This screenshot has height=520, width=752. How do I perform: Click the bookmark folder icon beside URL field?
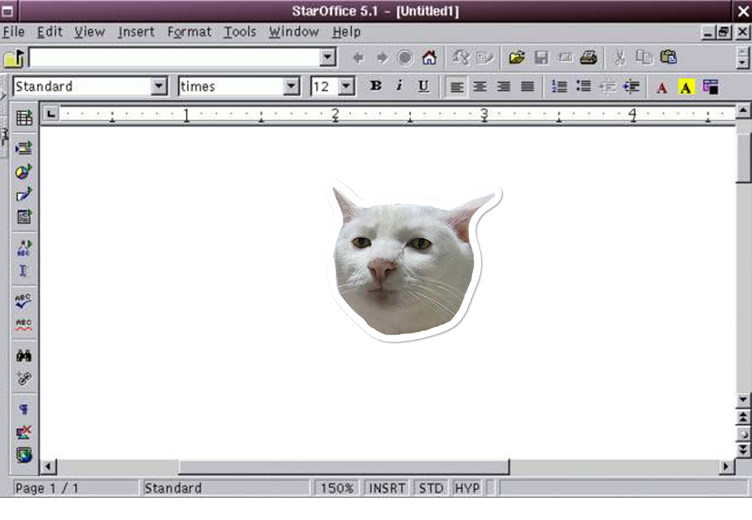coord(14,58)
